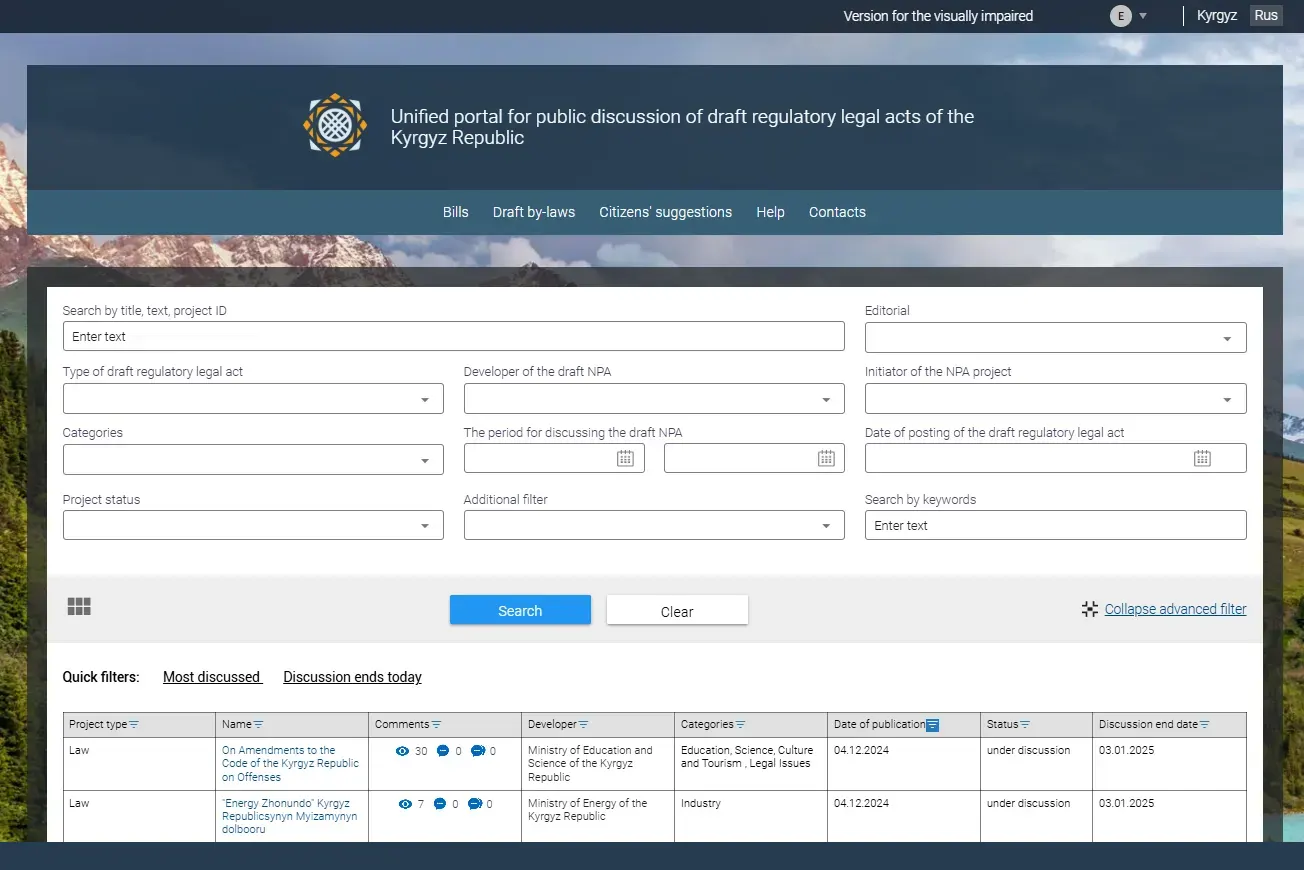Viewport: 1304px width, 870px height.
Task: Open posting date calendar icon
Action: coord(1202,458)
